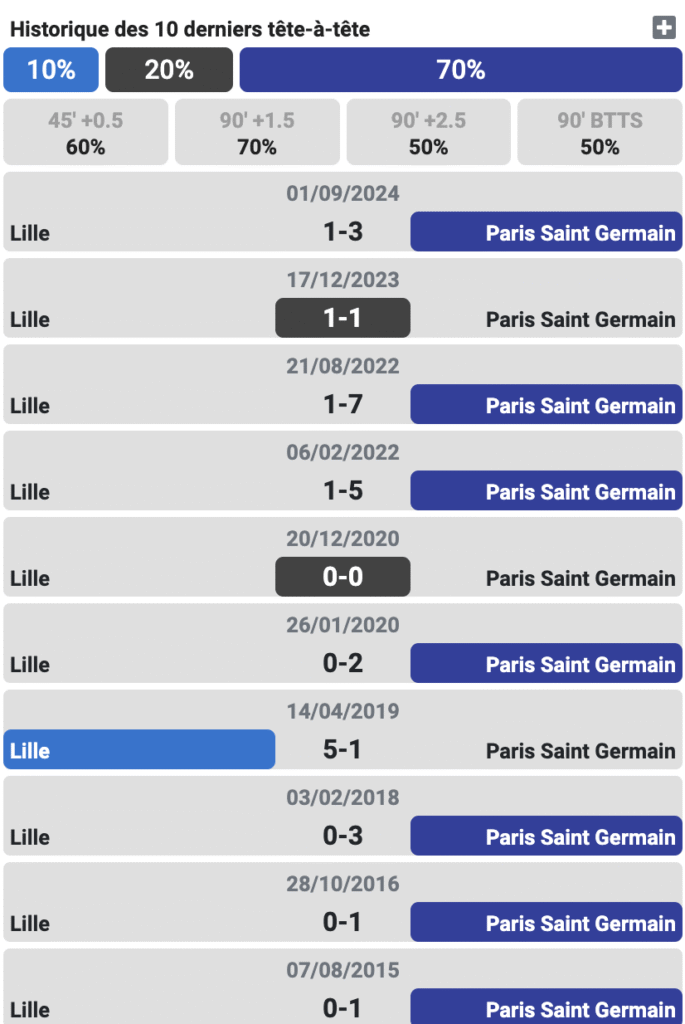Click Paris Saint Germain on 03/02/2018 row
Viewport: 685px width, 1024px height.
pos(546,837)
